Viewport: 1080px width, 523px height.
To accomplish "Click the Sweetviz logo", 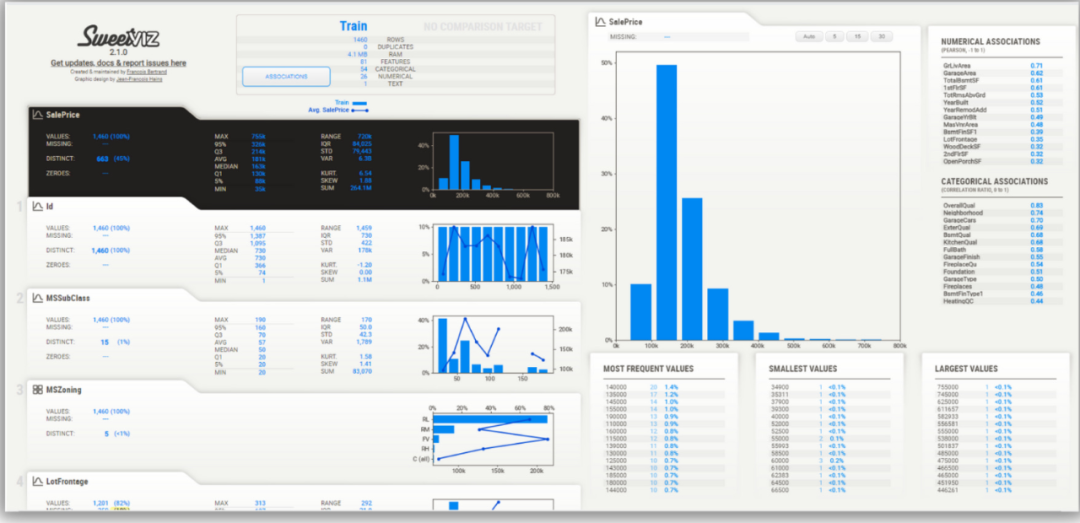I will pos(118,37).
